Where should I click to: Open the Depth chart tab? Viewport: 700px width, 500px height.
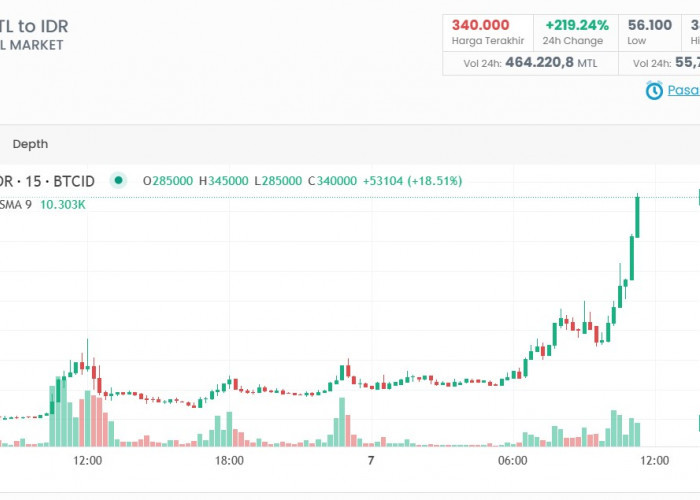click(x=30, y=144)
